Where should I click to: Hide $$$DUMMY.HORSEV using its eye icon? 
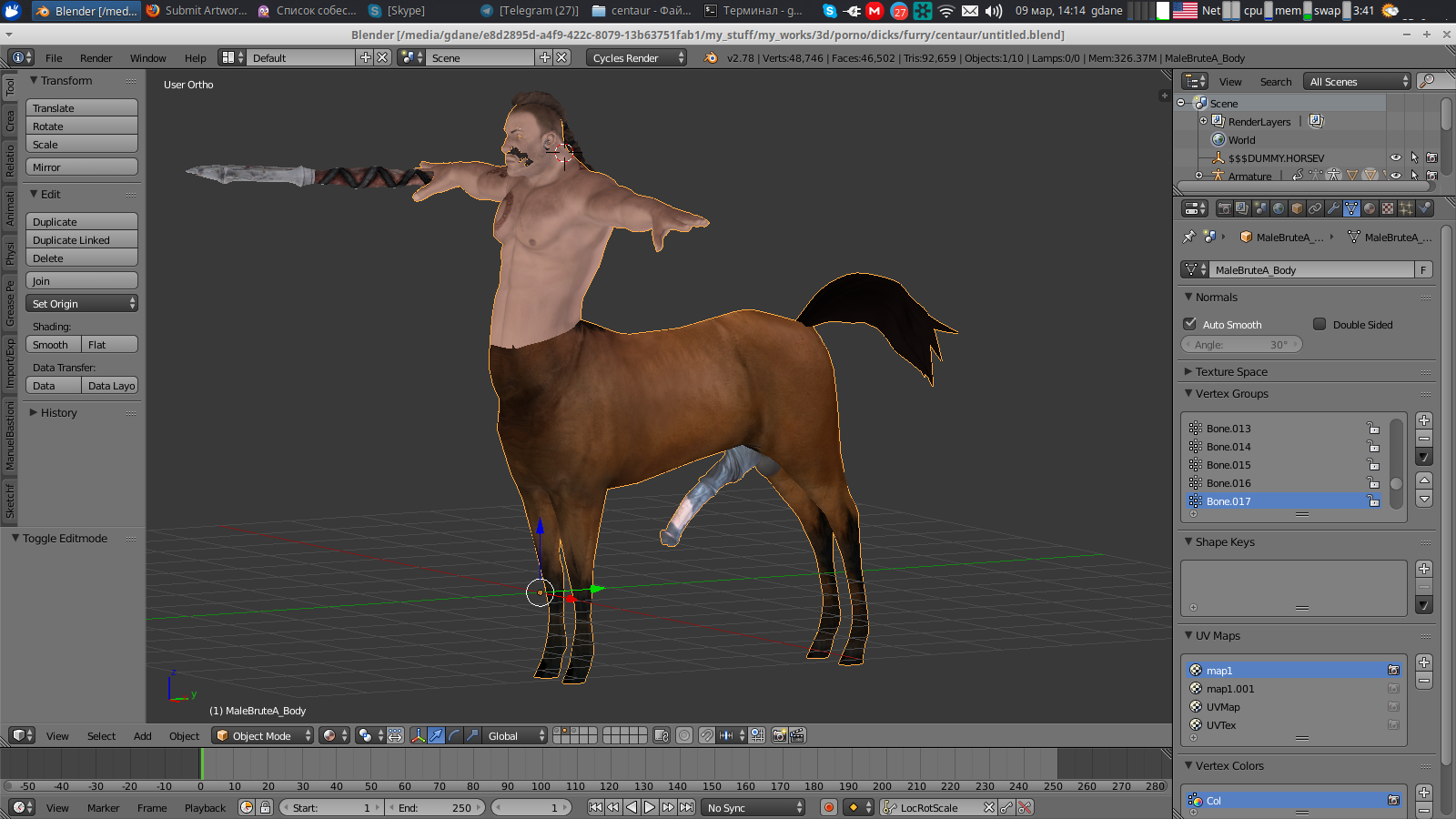coord(1396,157)
